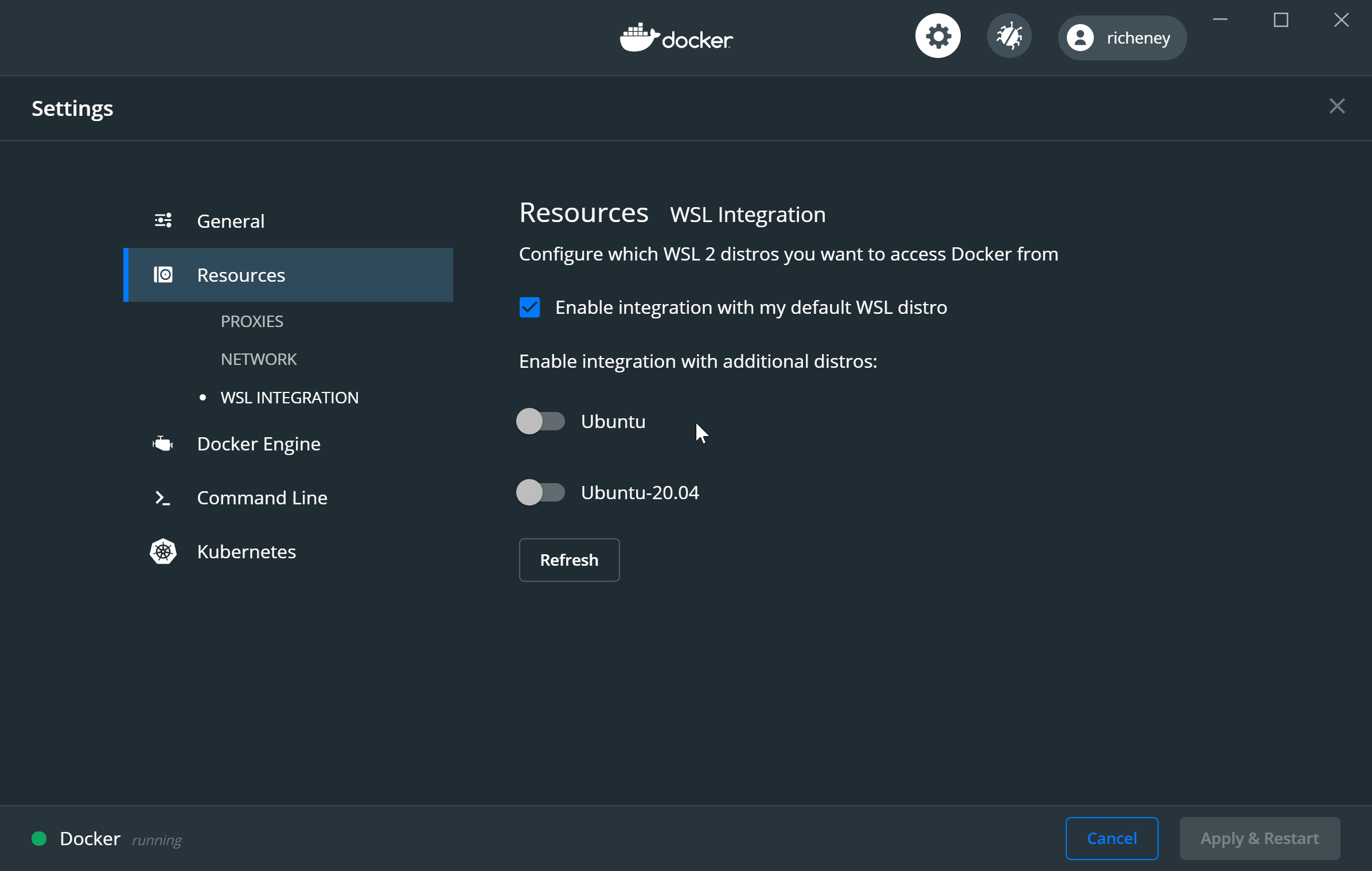Open the Docker Engine settings section

[x=288, y=444]
